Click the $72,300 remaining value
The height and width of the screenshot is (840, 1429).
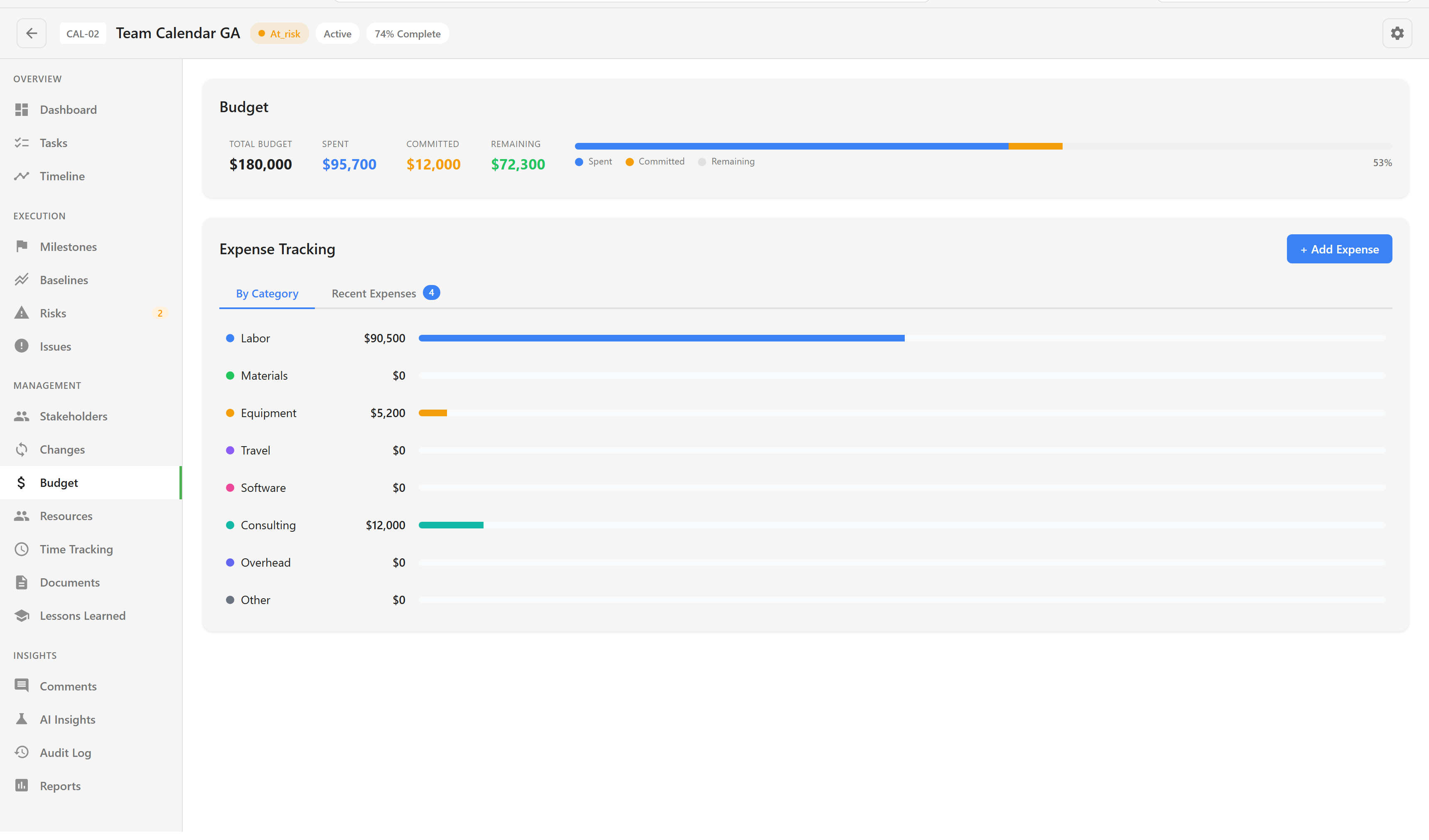coord(518,165)
